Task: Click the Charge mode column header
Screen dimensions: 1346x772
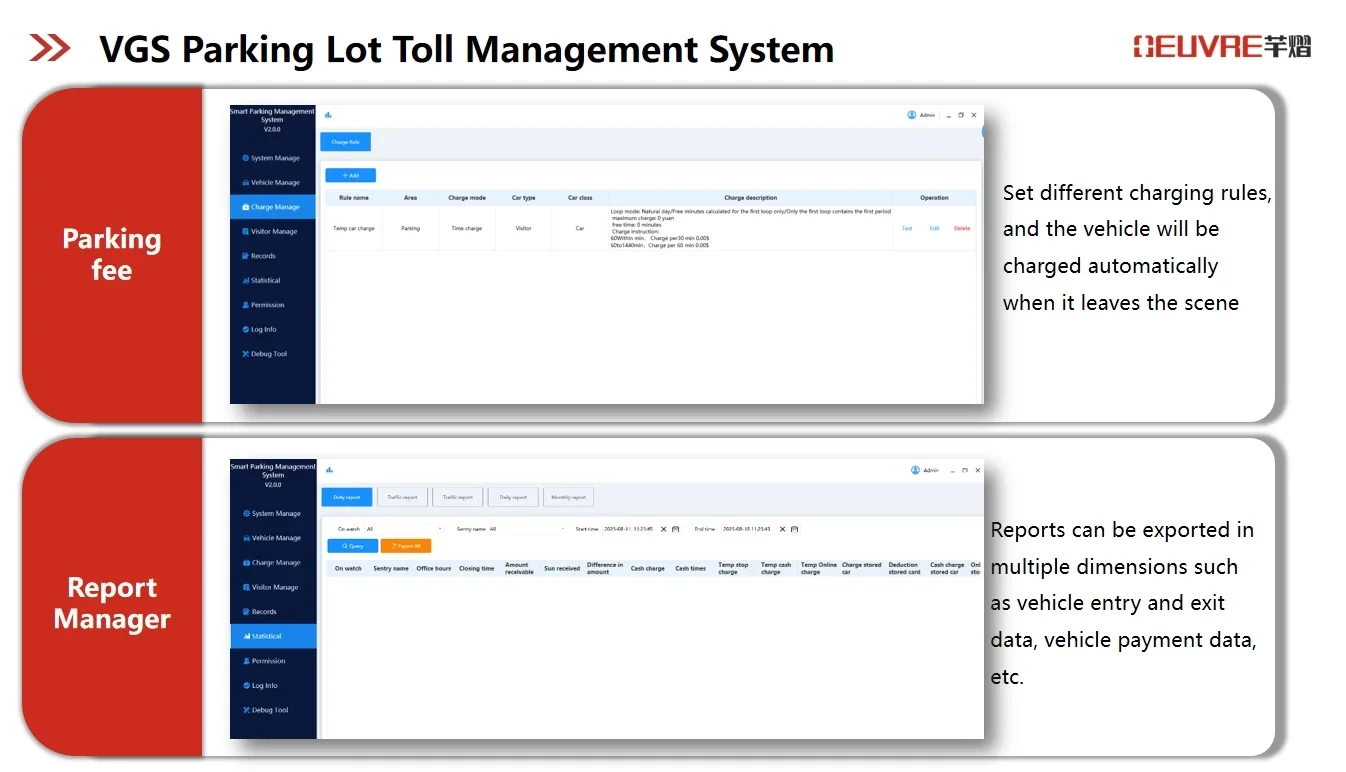Action: (x=467, y=198)
